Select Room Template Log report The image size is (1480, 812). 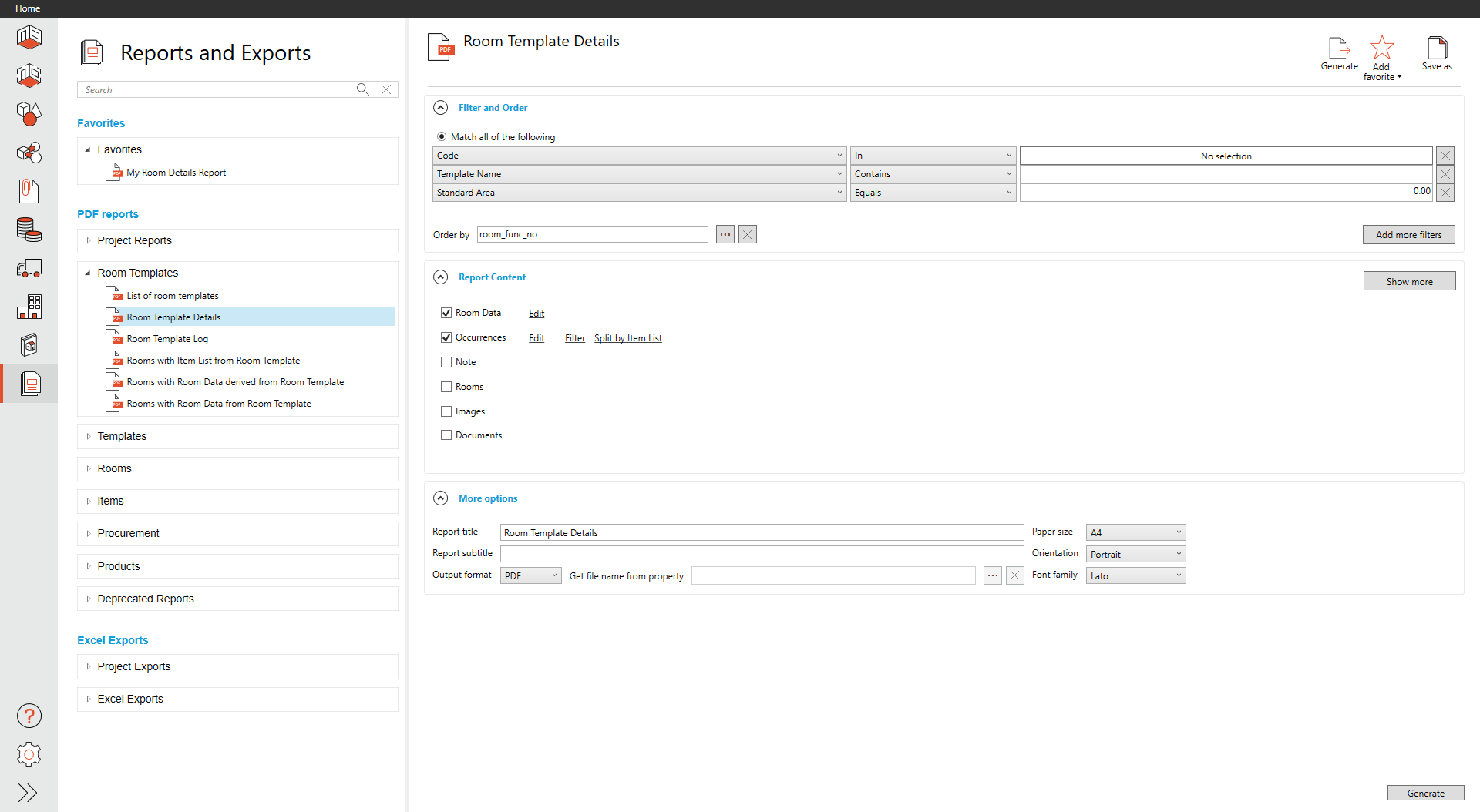tap(167, 339)
